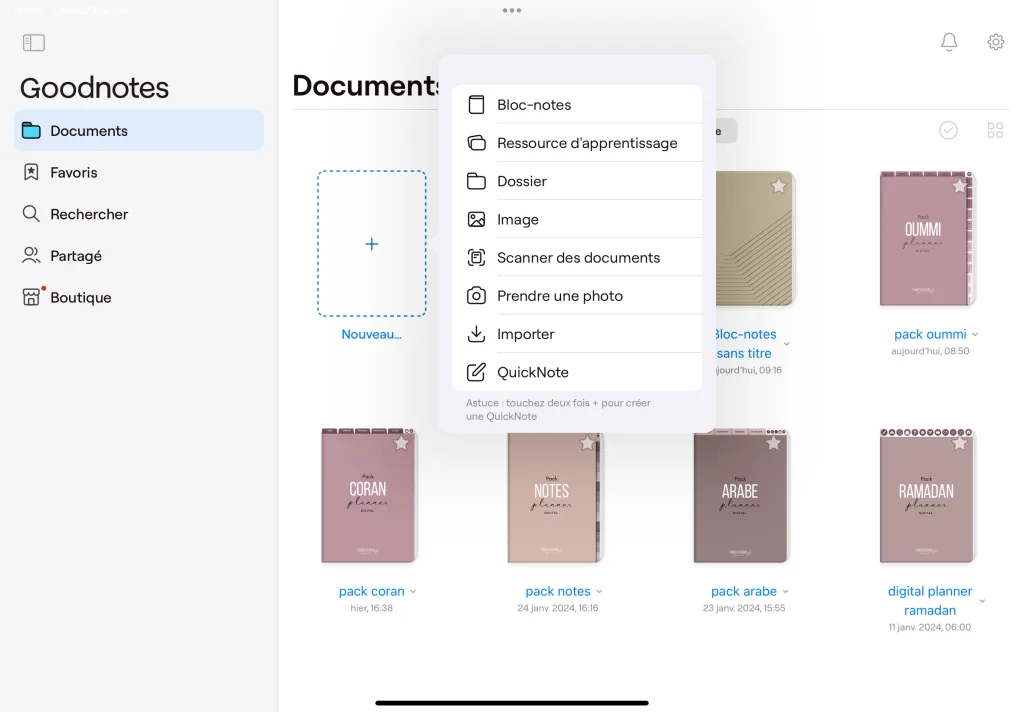Viewport: 1024px width, 712px height.
Task: Click the Nouveau... label
Action: pyautogui.click(x=372, y=334)
